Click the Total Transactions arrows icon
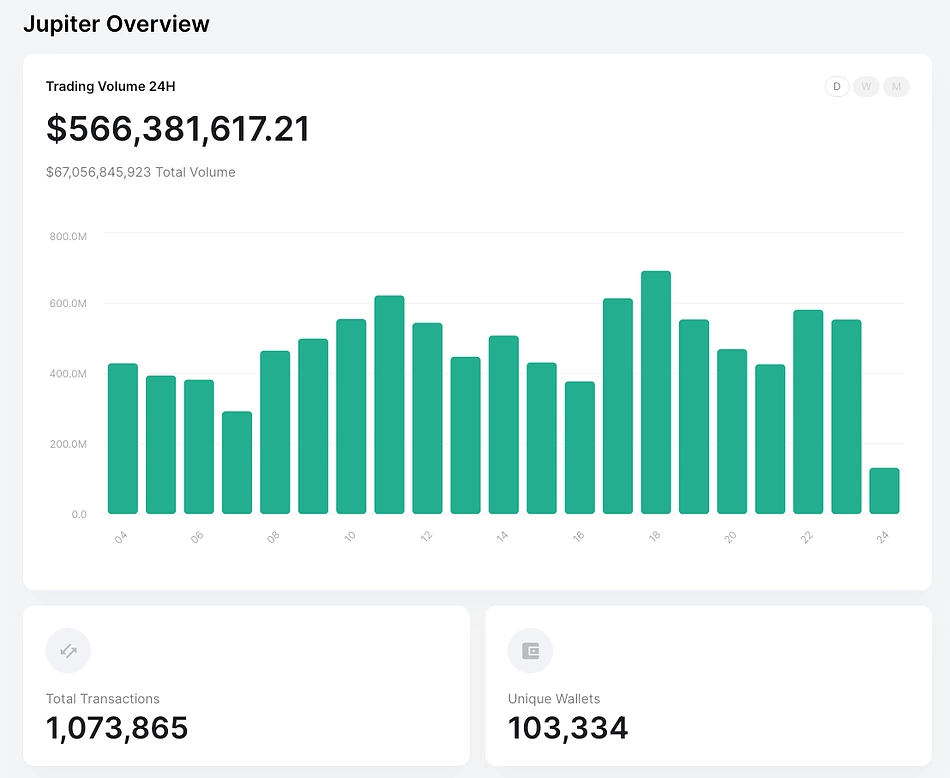Screen dimensions: 950x778 (x=68, y=651)
